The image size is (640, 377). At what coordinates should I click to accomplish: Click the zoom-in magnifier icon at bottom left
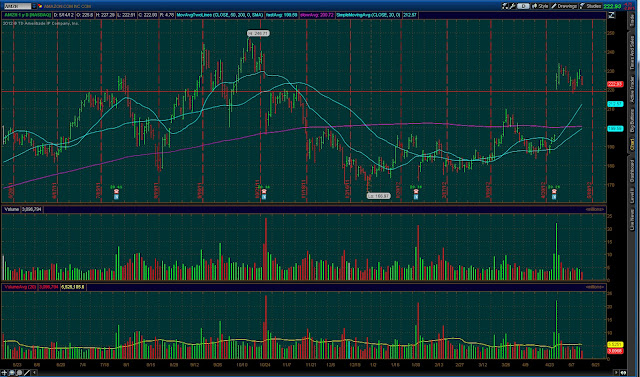[12, 372]
